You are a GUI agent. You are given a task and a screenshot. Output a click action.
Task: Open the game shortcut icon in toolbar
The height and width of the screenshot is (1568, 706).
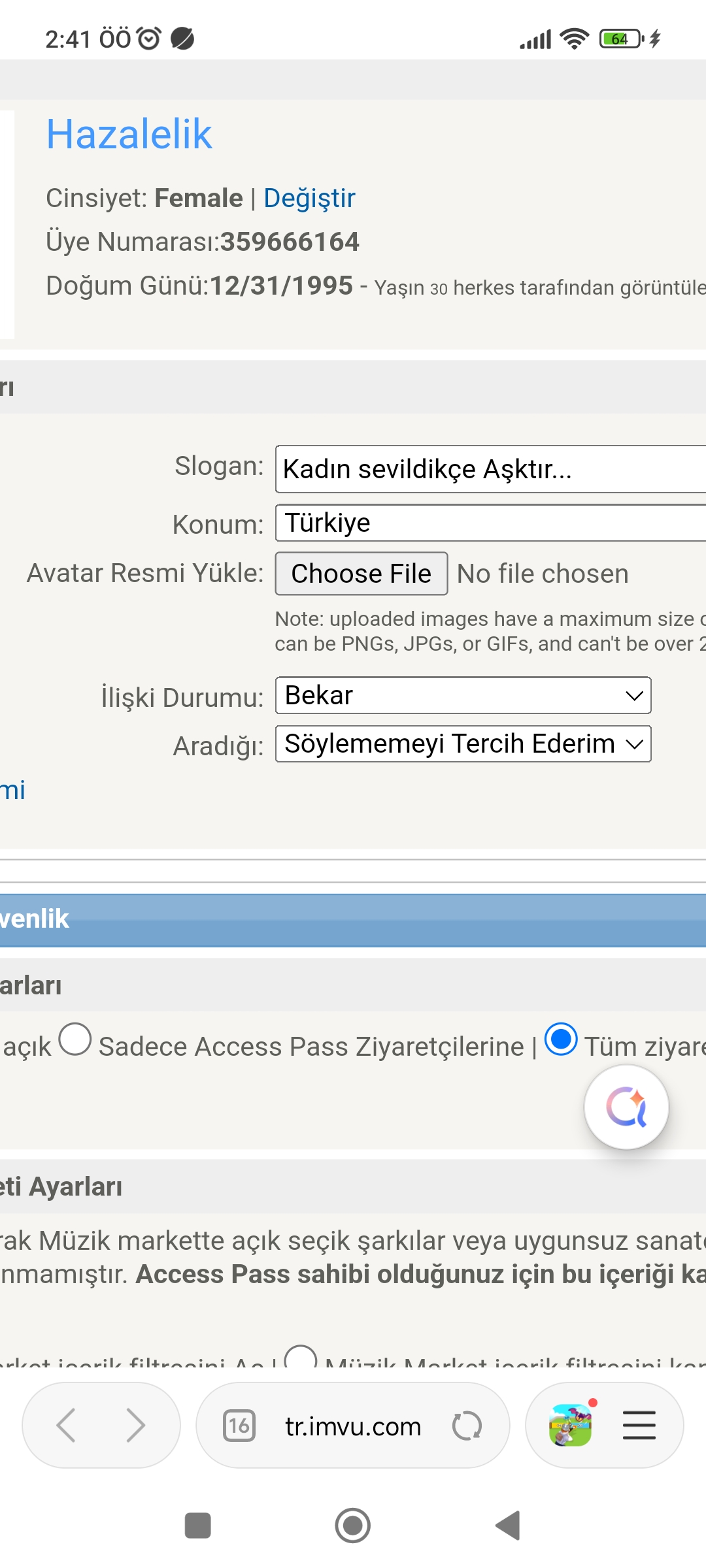tap(571, 1425)
